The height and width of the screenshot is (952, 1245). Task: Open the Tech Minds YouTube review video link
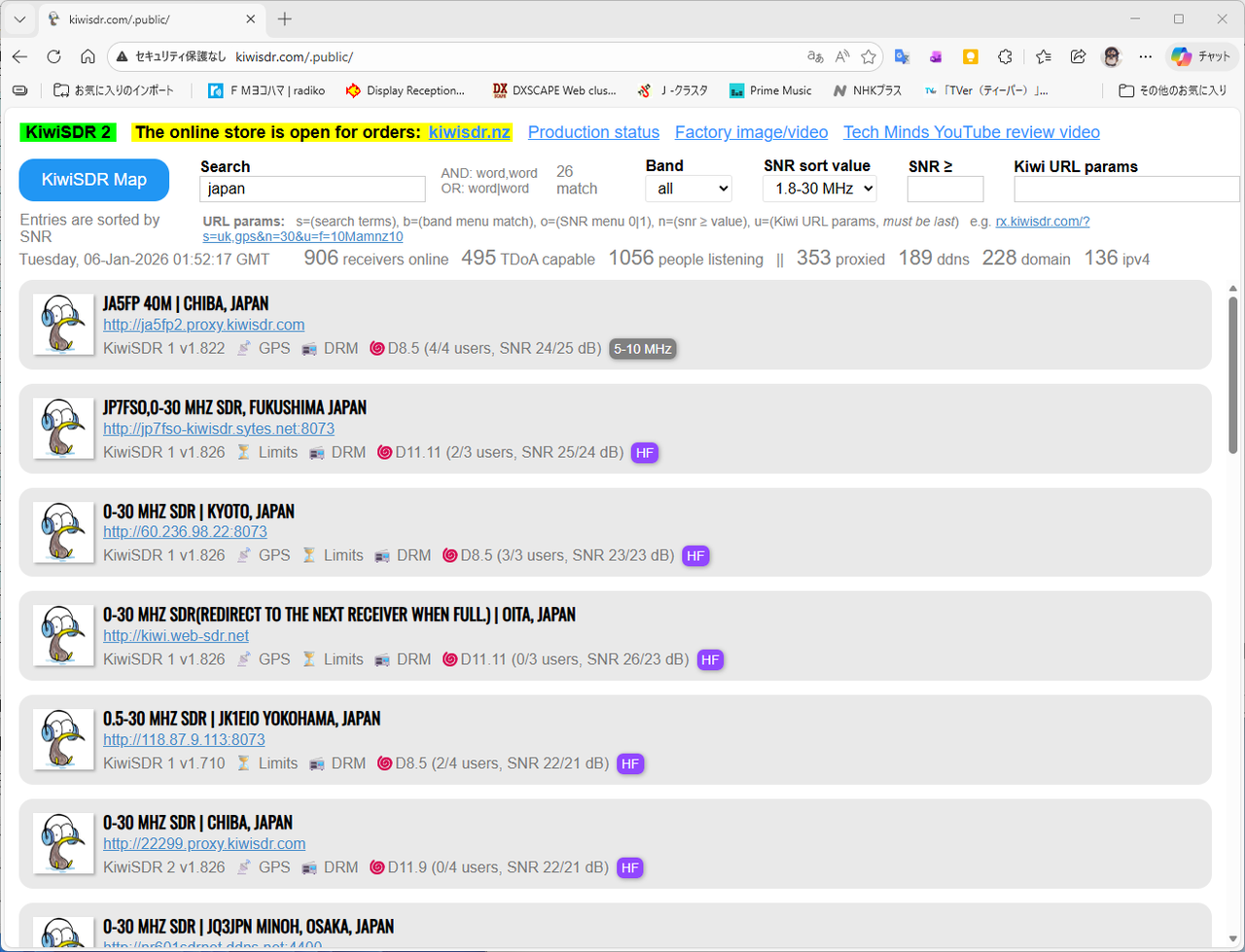[972, 132]
